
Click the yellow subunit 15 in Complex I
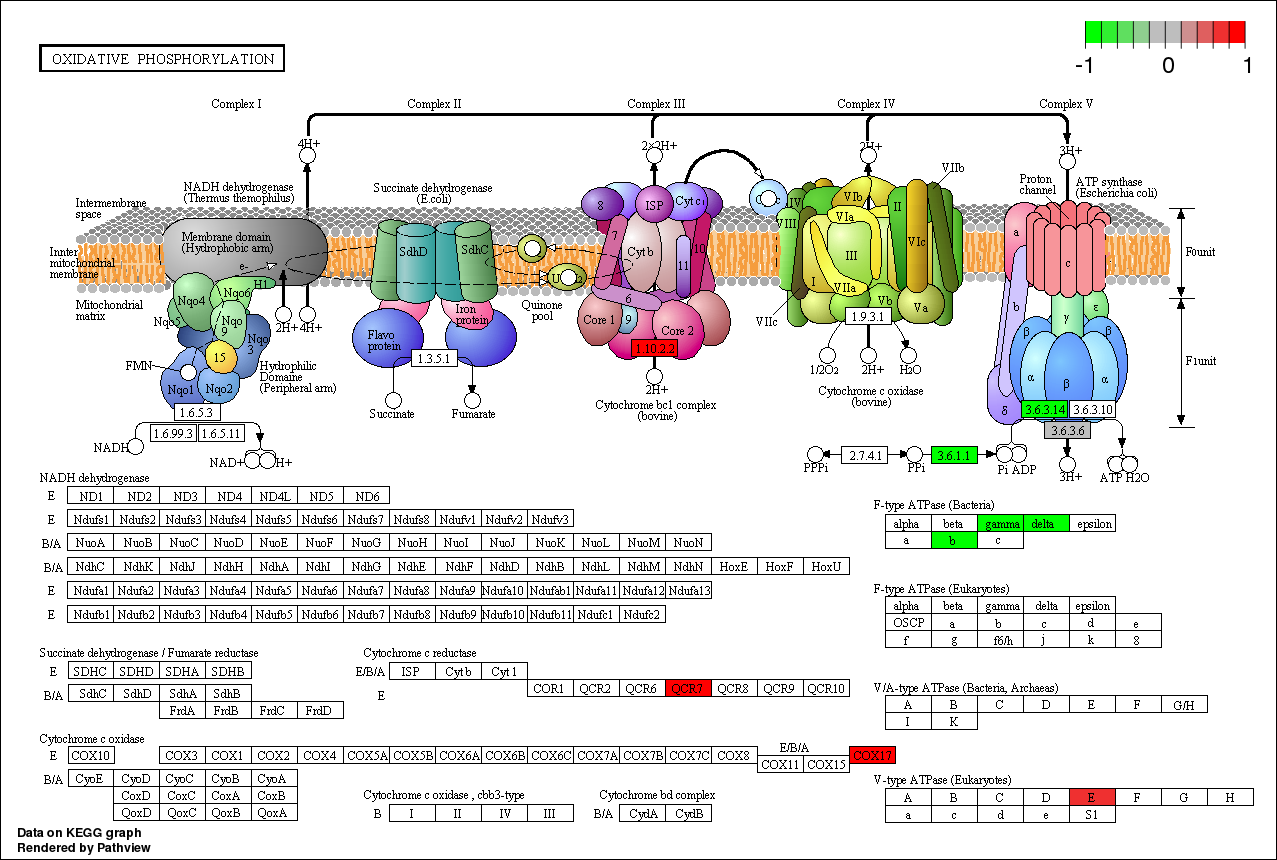click(x=220, y=355)
